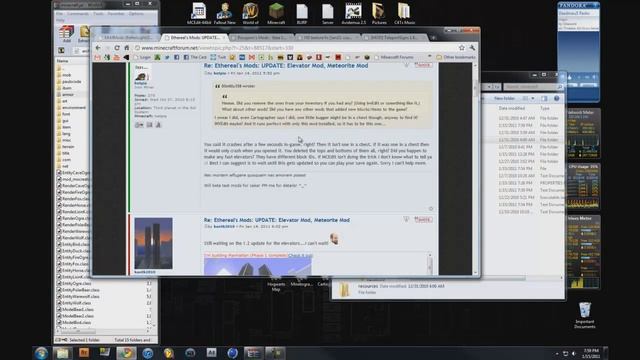Click the first post title link
This screenshot has width=640, height=360.
[x=286, y=65]
